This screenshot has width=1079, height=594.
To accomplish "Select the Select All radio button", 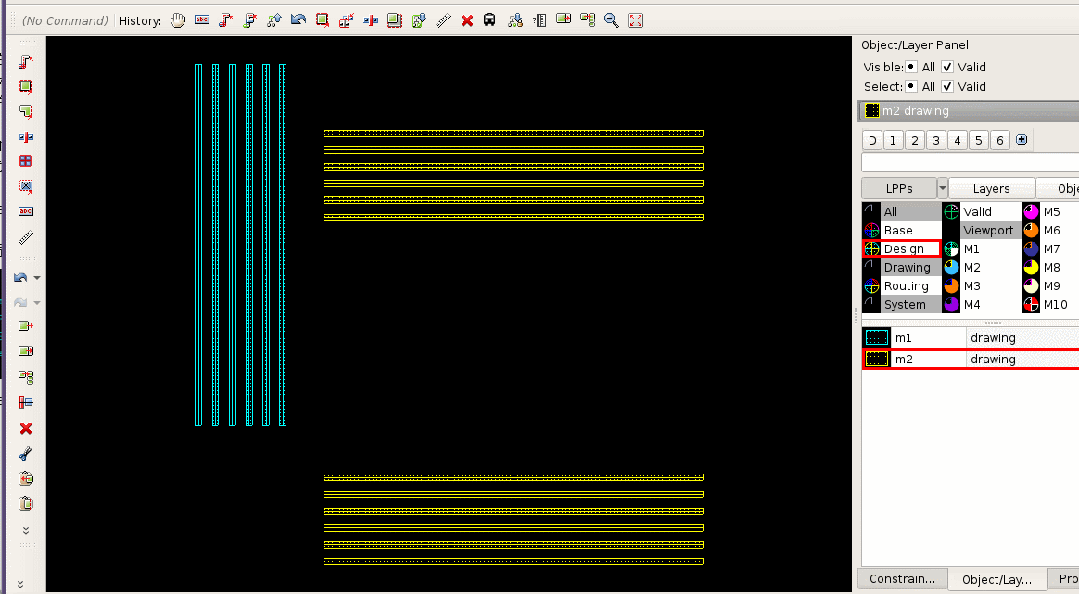I will click(x=910, y=87).
